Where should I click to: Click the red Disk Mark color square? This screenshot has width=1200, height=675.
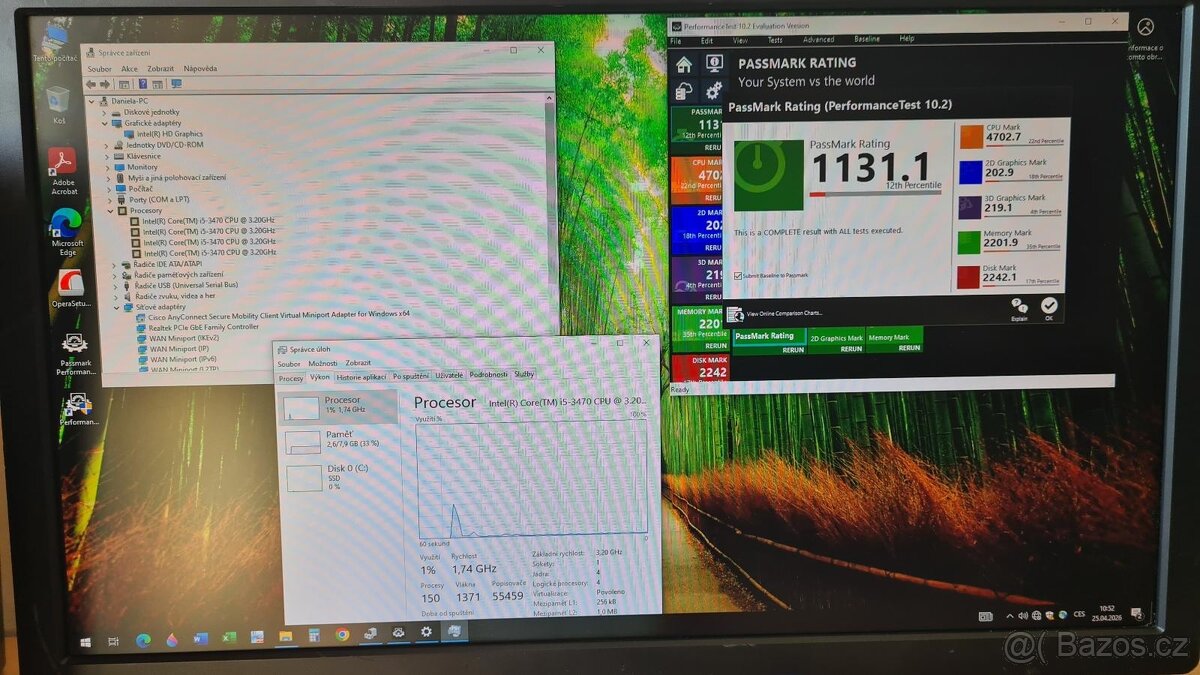[x=968, y=277]
